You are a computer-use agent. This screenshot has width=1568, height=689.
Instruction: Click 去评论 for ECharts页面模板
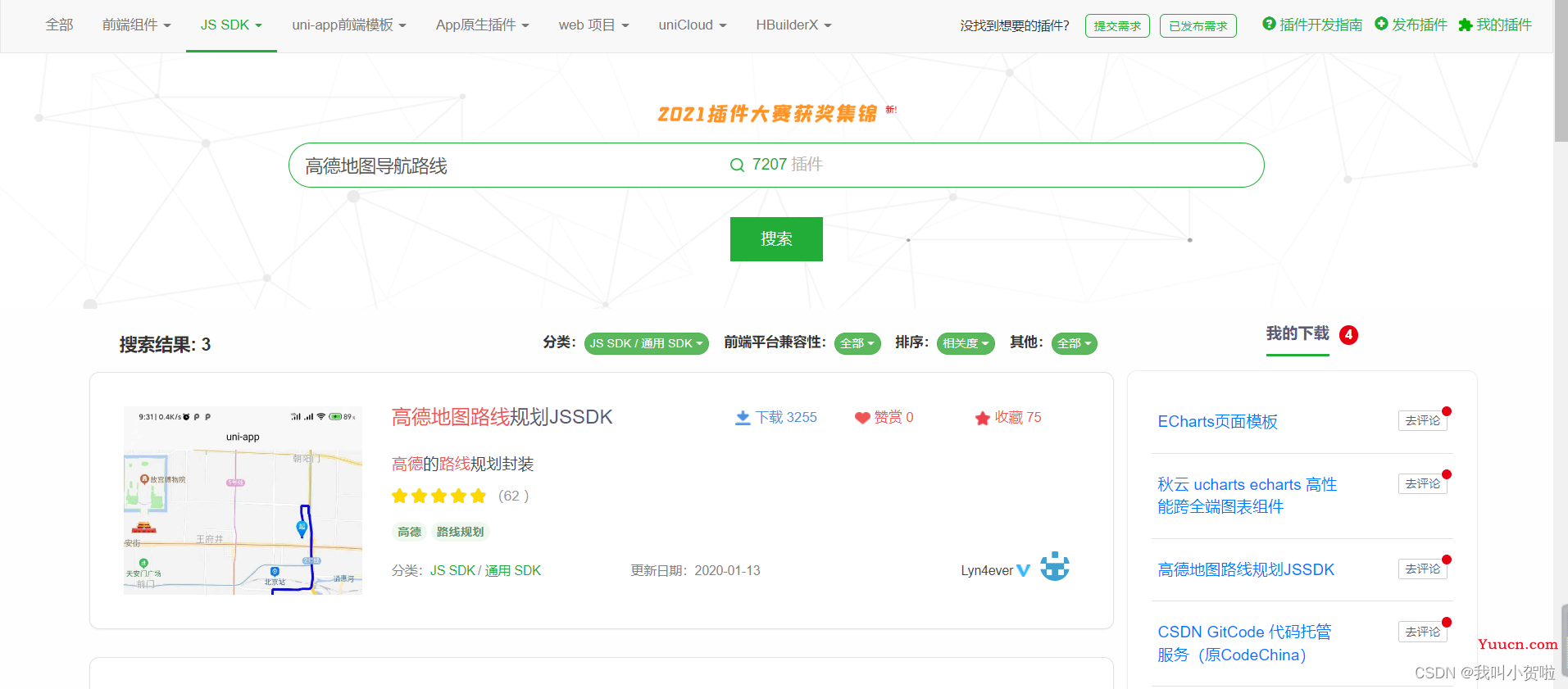(x=1422, y=421)
